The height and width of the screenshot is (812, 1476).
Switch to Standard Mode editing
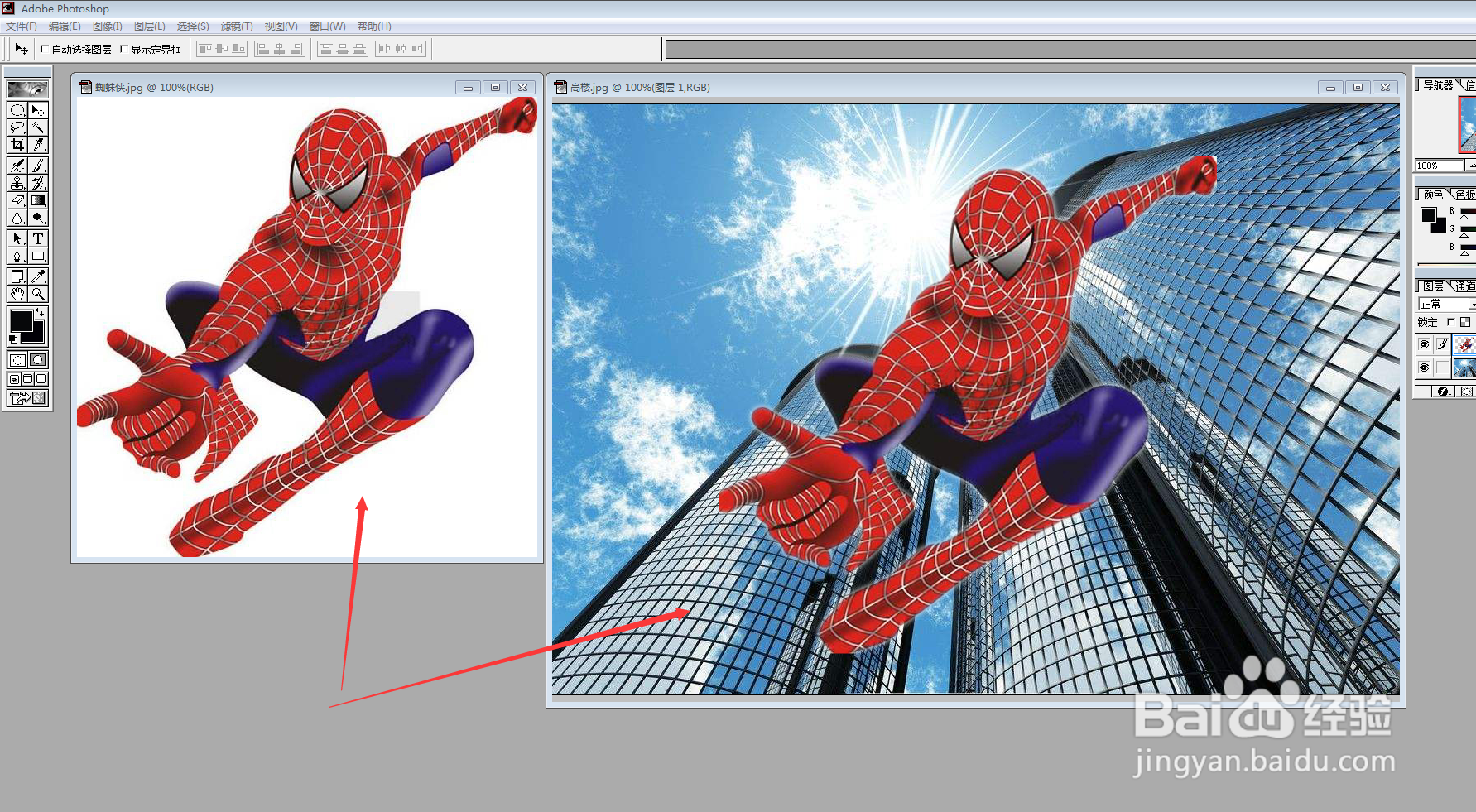17,360
